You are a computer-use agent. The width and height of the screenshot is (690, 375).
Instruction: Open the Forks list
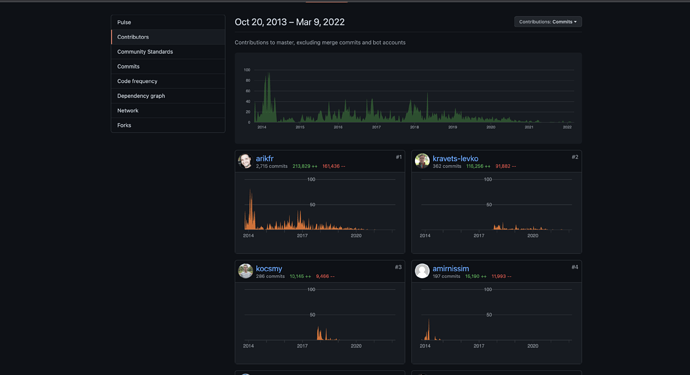[168, 125]
